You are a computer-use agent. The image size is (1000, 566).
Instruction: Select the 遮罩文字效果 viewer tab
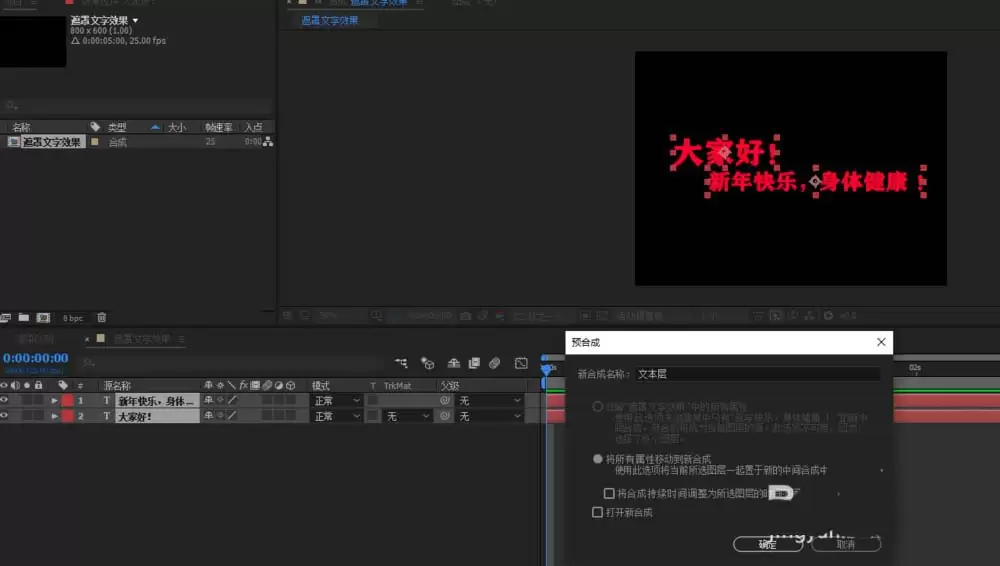330,20
